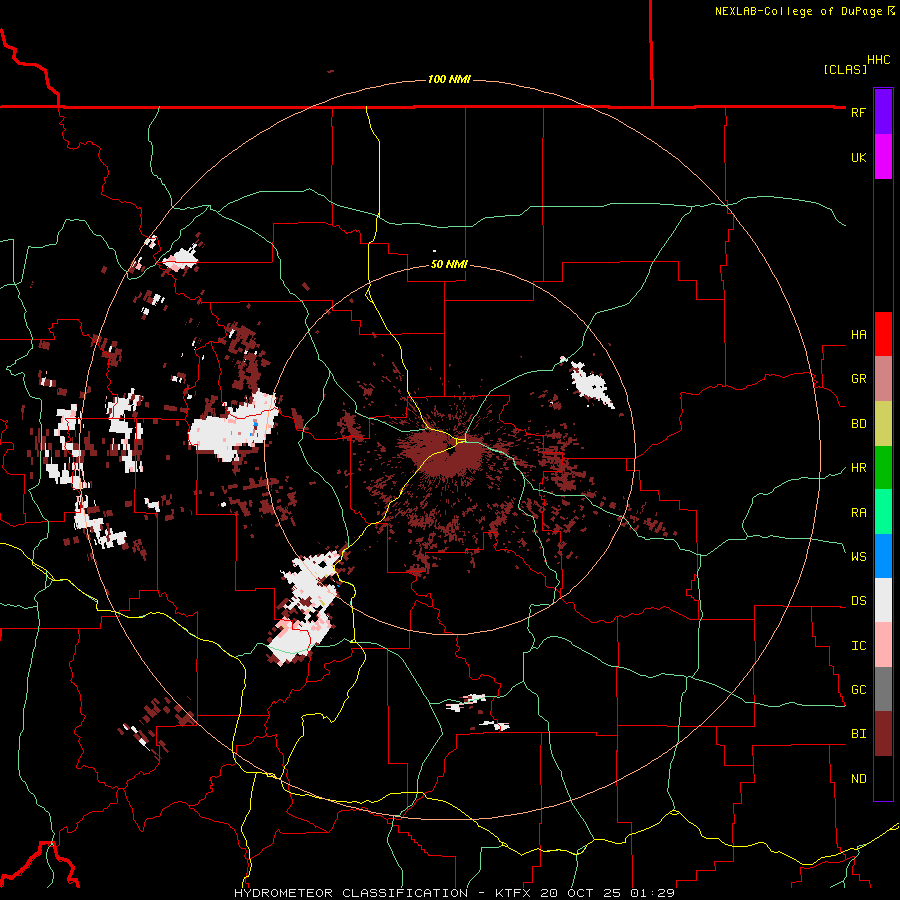The height and width of the screenshot is (900, 900).
Task: Click the 50 NMI range ring label
Action: [x=449, y=264]
